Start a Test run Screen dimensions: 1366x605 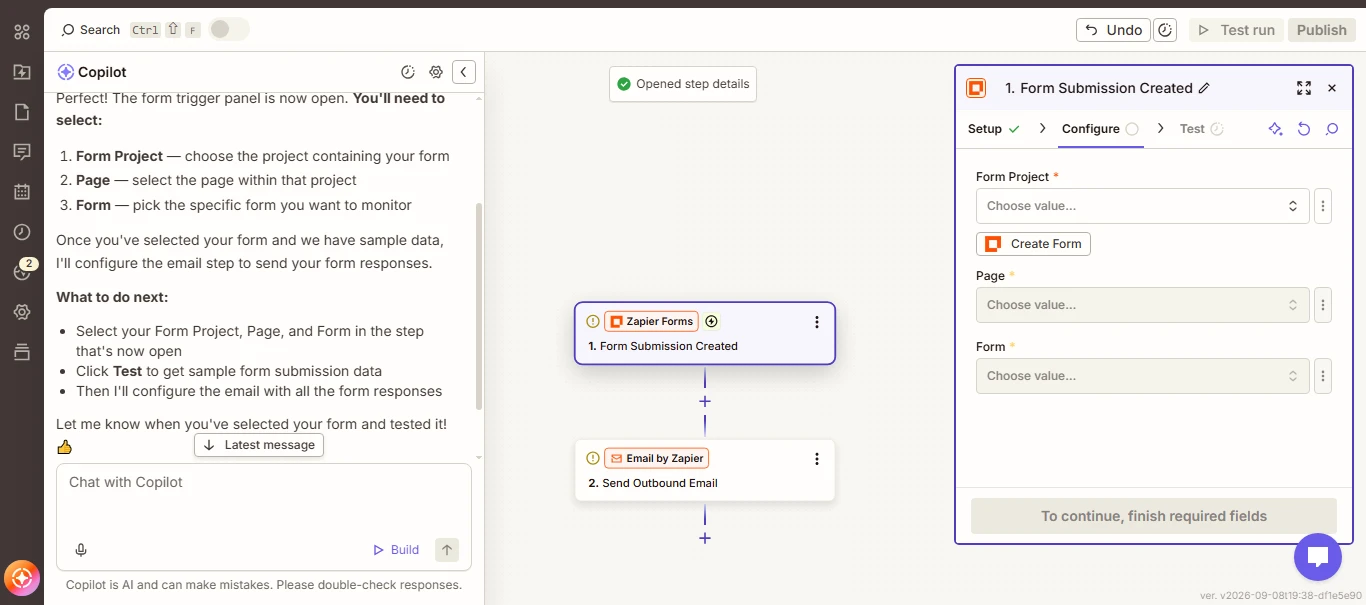pos(1236,30)
